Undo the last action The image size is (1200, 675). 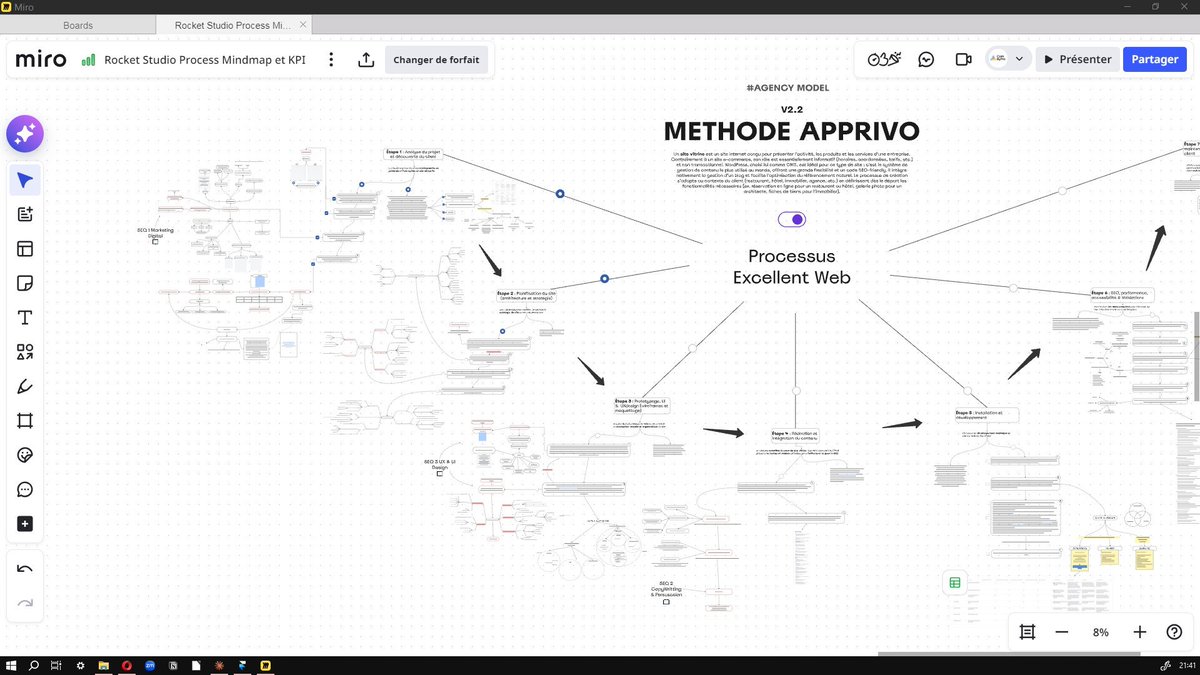pyautogui.click(x=25, y=569)
